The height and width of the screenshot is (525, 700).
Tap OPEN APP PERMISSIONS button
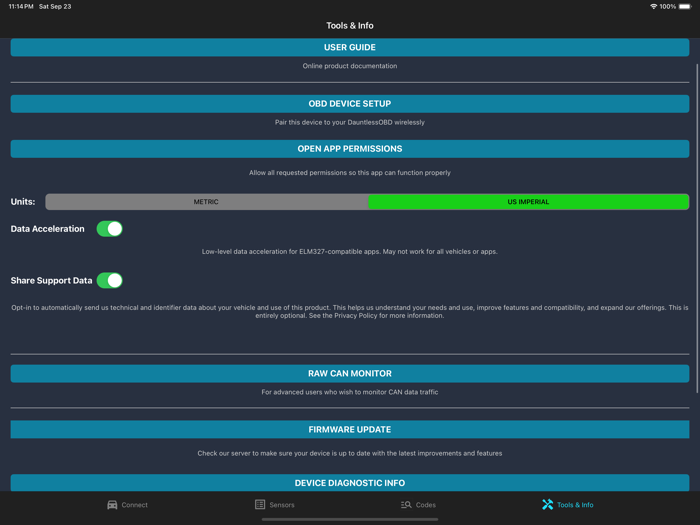click(350, 149)
